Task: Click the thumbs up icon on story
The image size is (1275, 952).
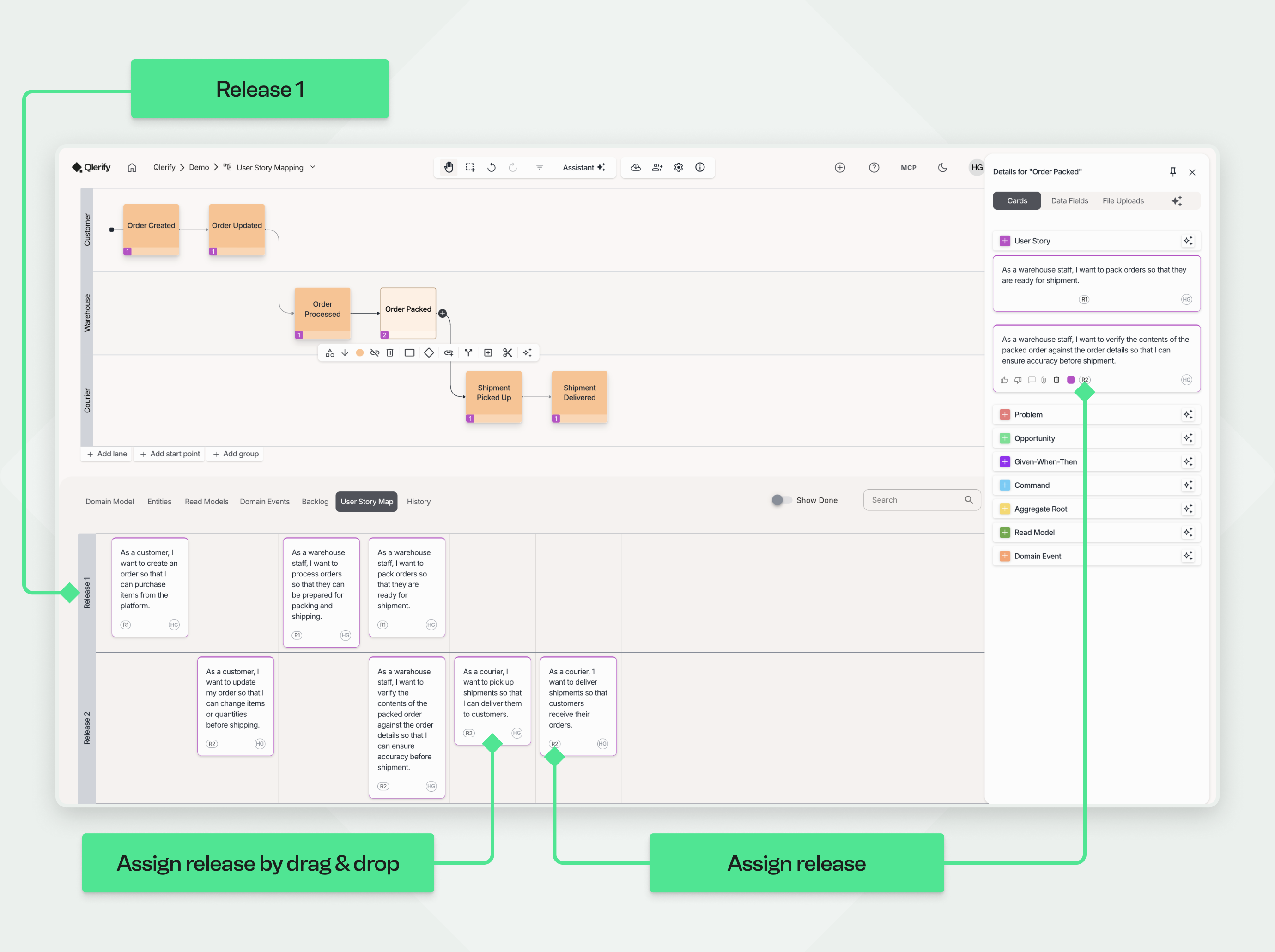Action: 1004,380
